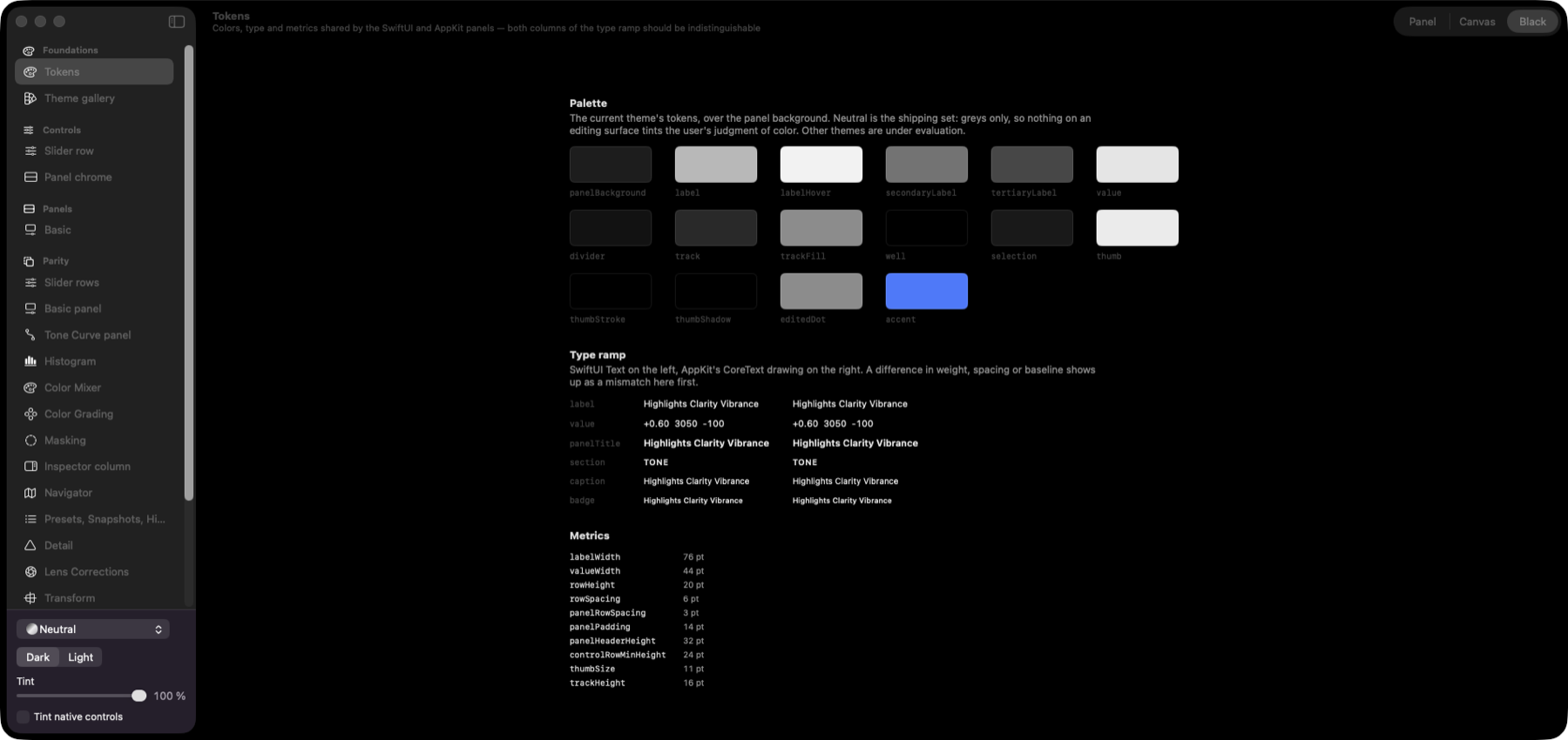Click the Transform icon

[30, 598]
